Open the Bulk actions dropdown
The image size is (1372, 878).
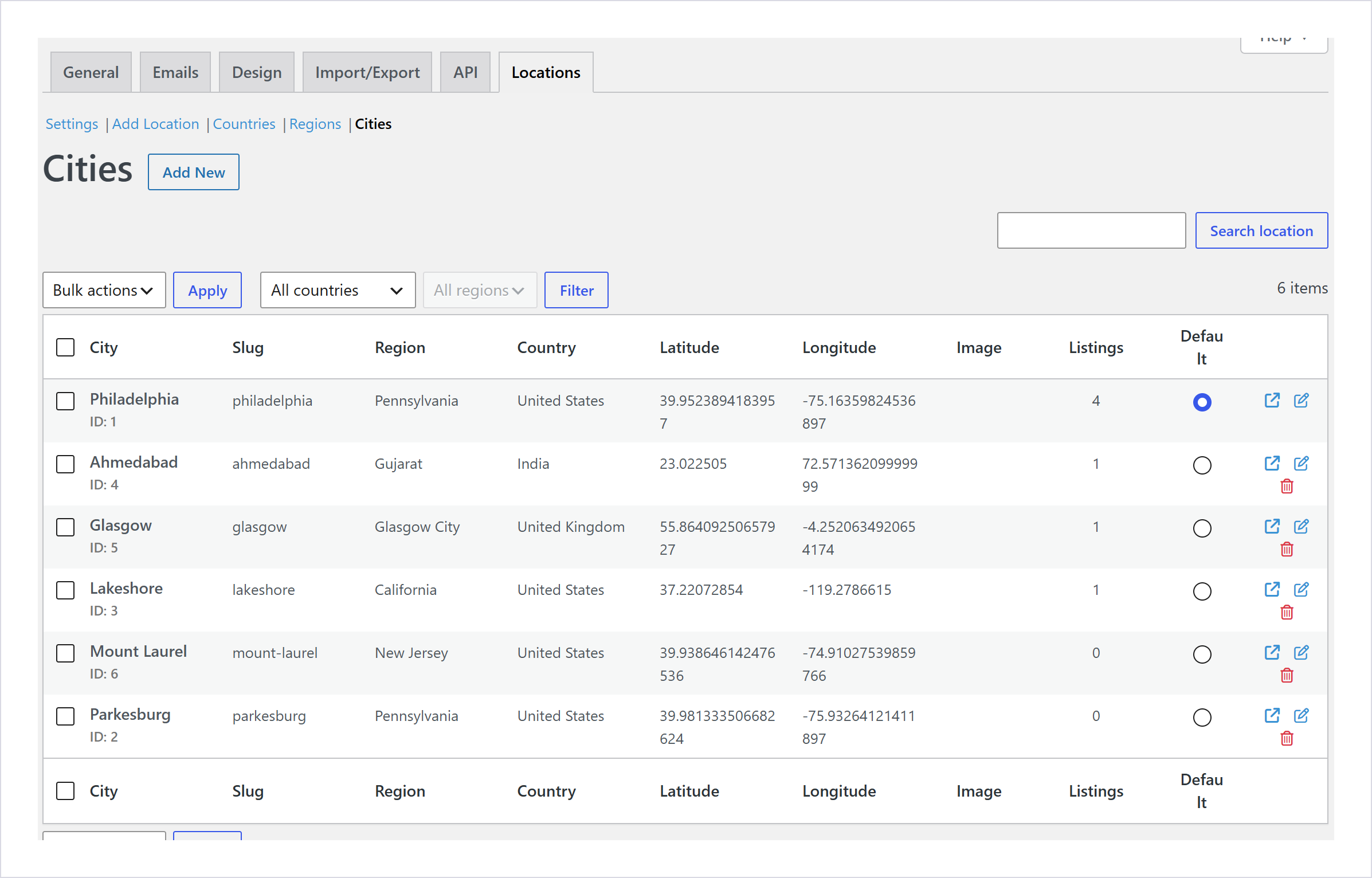(104, 290)
